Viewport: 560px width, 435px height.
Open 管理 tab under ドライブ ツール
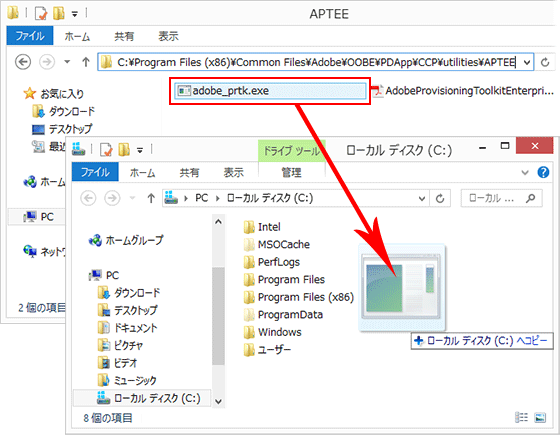tap(291, 172)
